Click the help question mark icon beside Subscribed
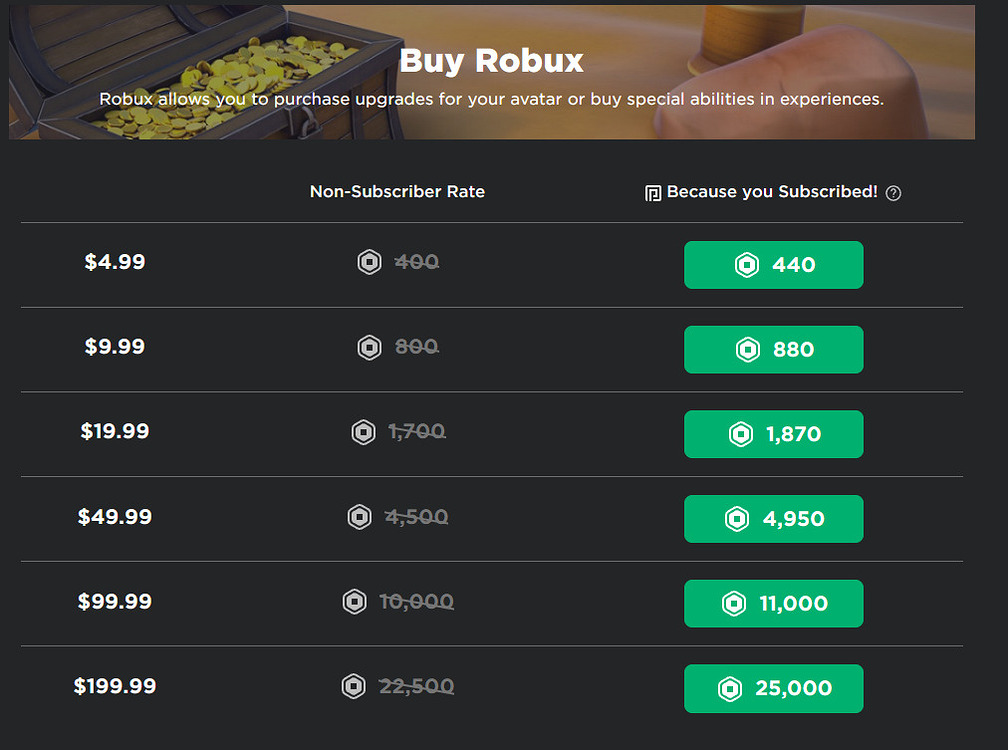 click(x=893, y=193)
